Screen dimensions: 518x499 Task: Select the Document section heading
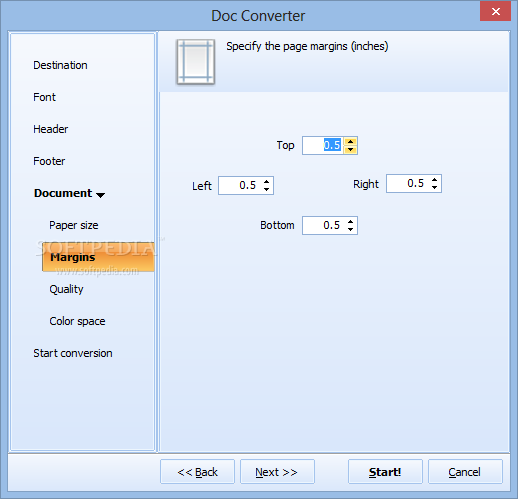[63, 193]
